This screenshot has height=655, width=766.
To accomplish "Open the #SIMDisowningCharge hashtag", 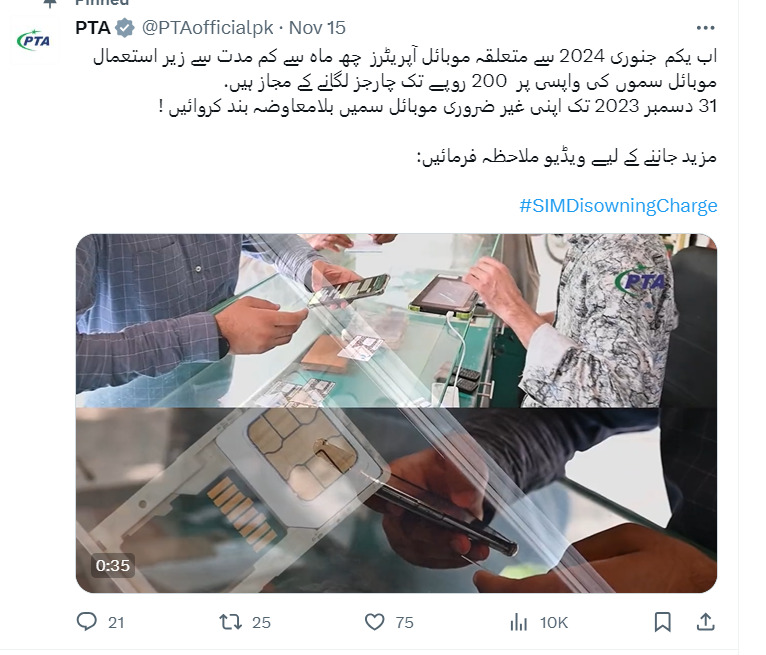I will (618, 205).
